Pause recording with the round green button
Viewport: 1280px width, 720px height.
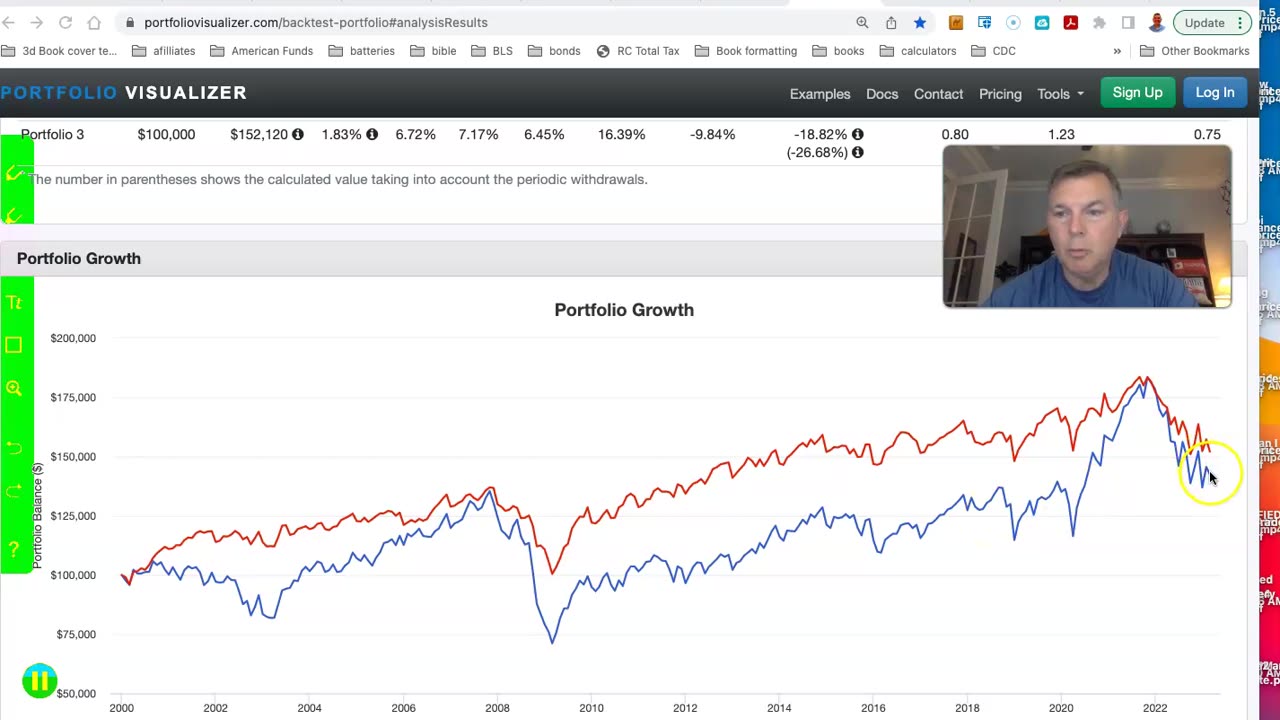pyautogui.click(x=39, y=681)
